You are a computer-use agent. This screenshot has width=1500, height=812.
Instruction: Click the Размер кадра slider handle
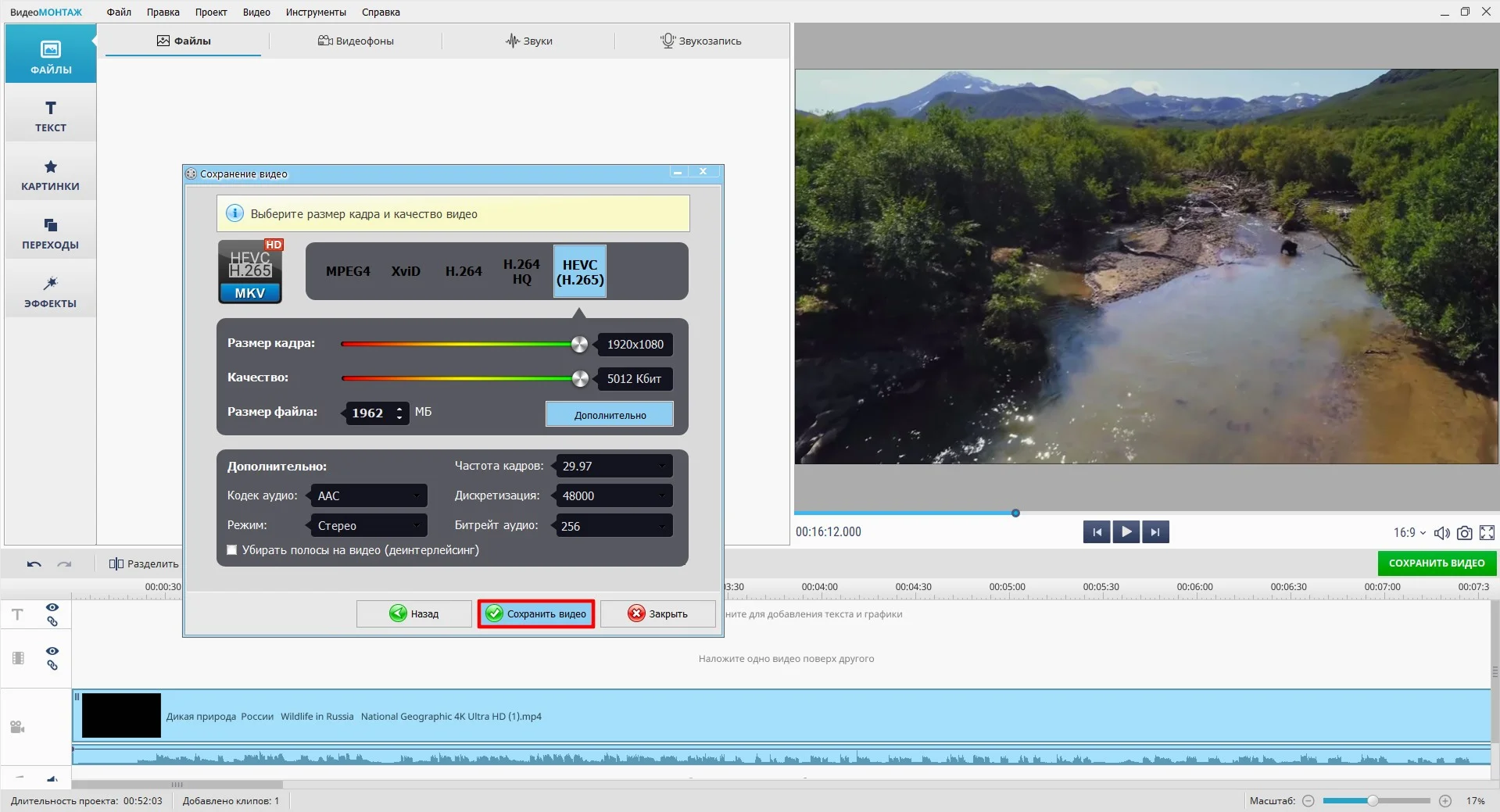click(579, 344)
